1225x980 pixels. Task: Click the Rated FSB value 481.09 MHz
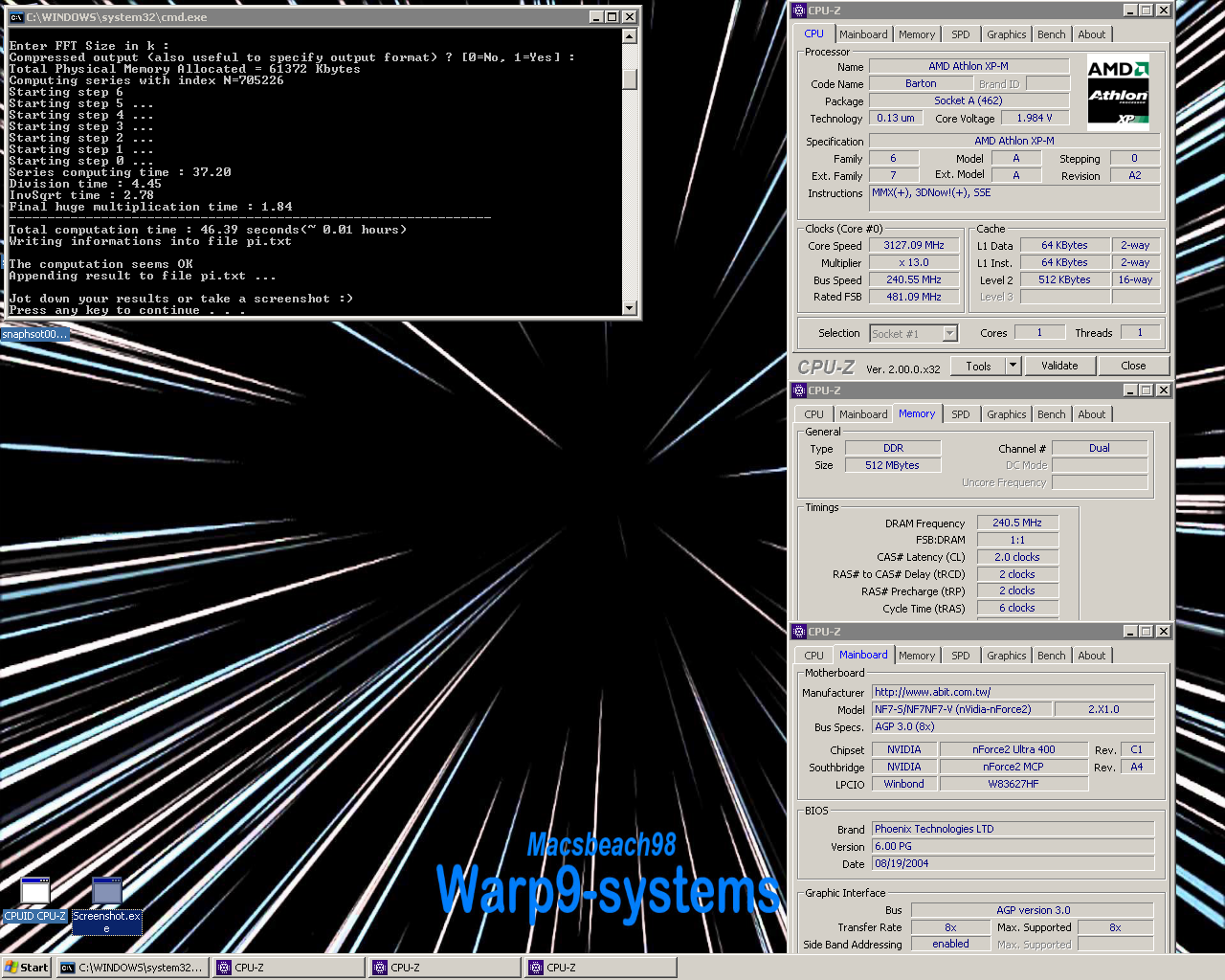(x=913, y=297)
